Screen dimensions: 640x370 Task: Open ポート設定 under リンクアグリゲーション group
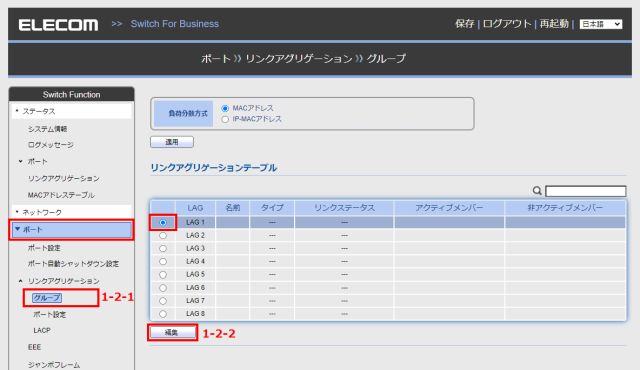coord(49,315)
